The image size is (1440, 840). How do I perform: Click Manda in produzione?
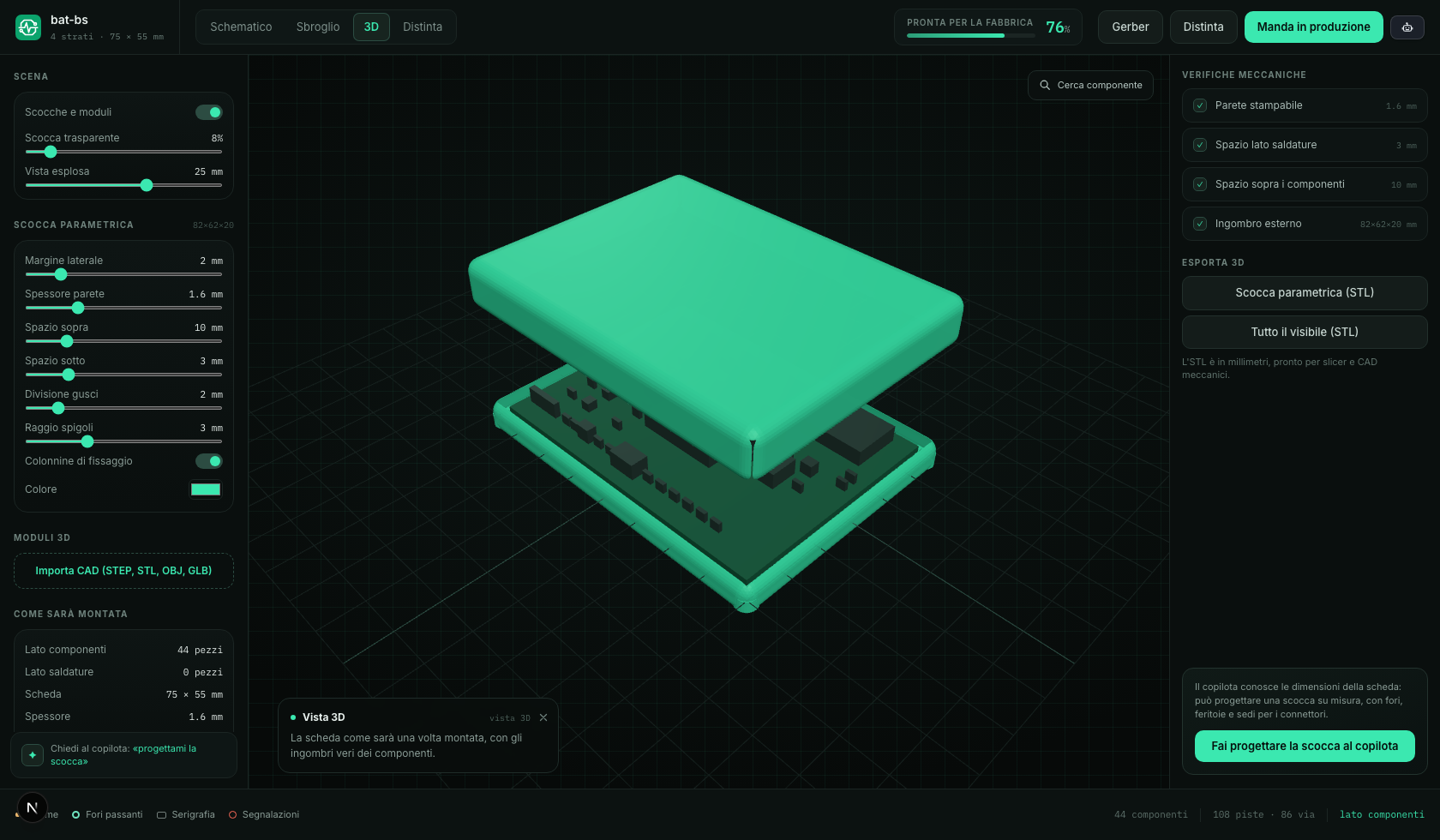(x=1313, y=27)
